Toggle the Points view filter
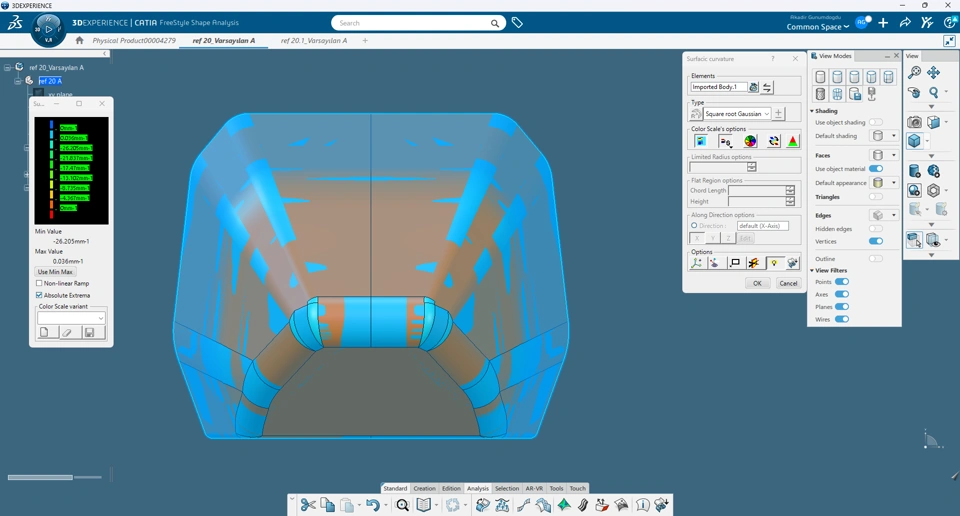Viewport: 960px width, 516px height. click(842, 282)
